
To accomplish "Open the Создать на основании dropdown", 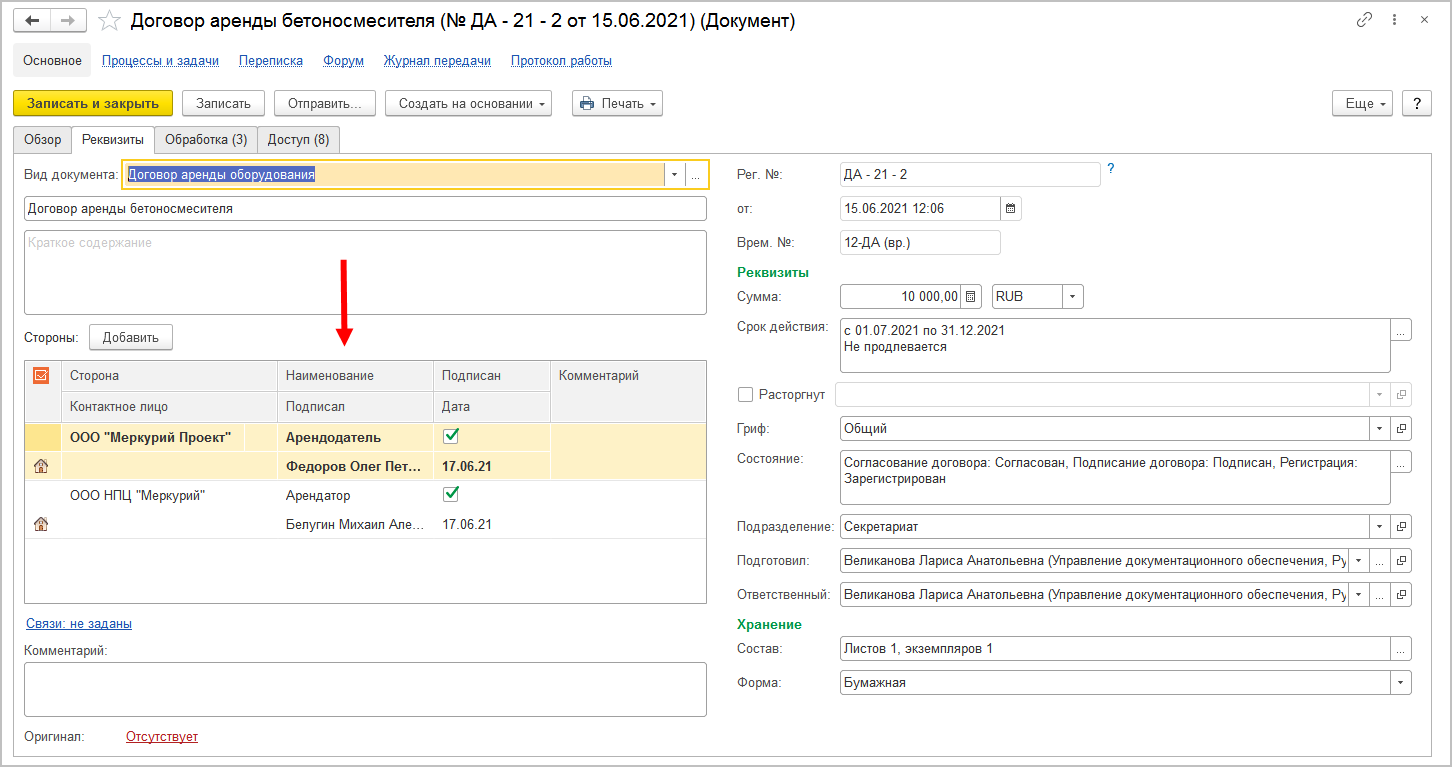I will click(468, 103).
